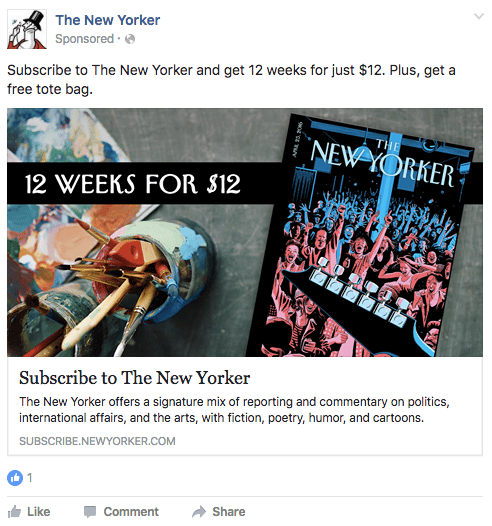View the reaction count of 1
Image resolution: width=492 pixels, height=526 pixels.
tap(30, 477)
